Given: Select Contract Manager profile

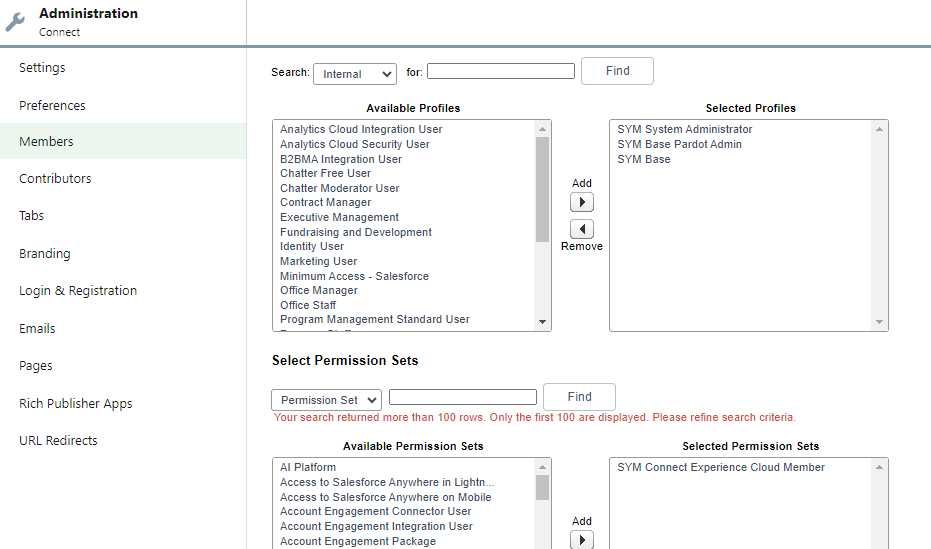Looking at the screenshot, I should point(325,202).
